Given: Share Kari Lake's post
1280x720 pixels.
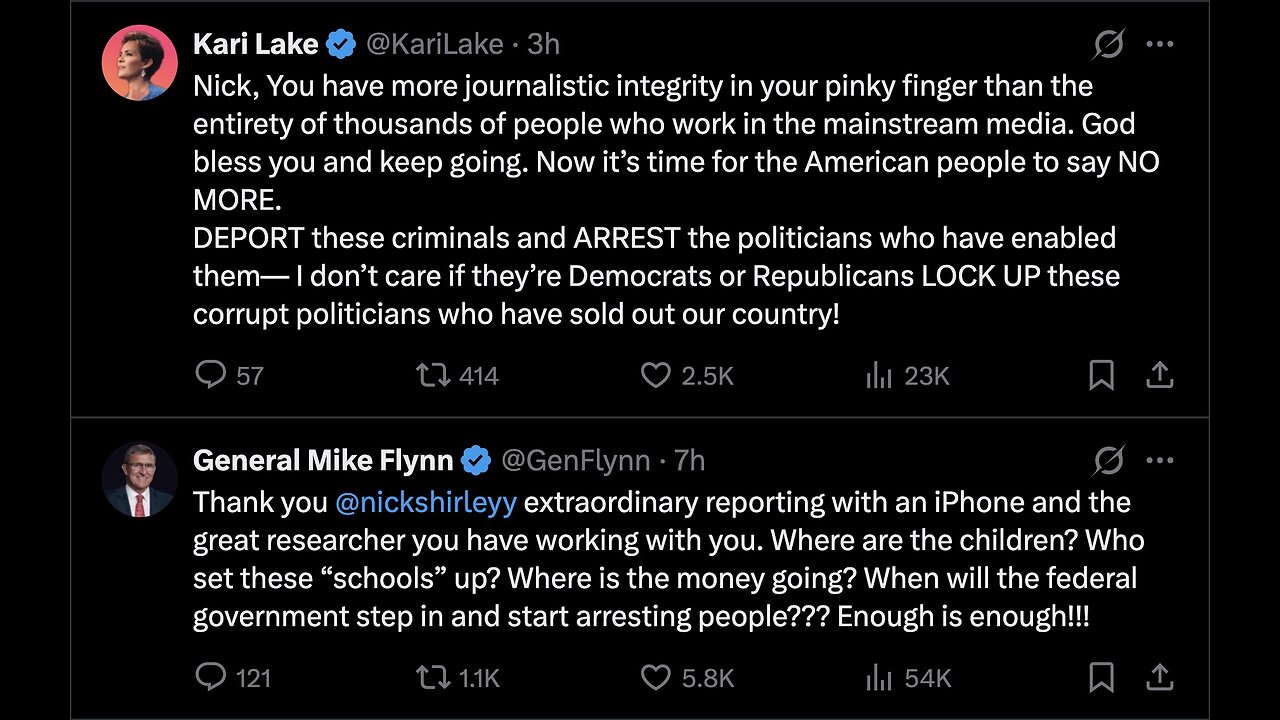Looking at the screenshot, I should pyautogui.click(x=1159, y=375).
